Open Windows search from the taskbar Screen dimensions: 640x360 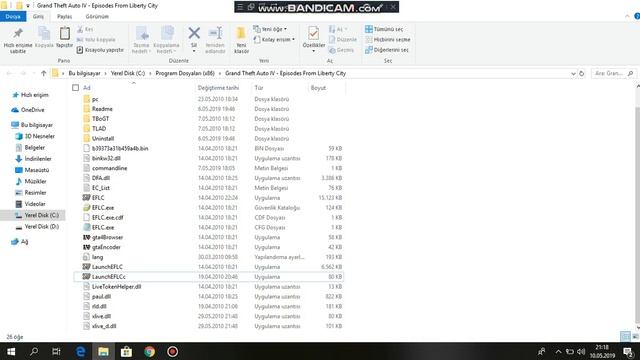pos(34,351)
